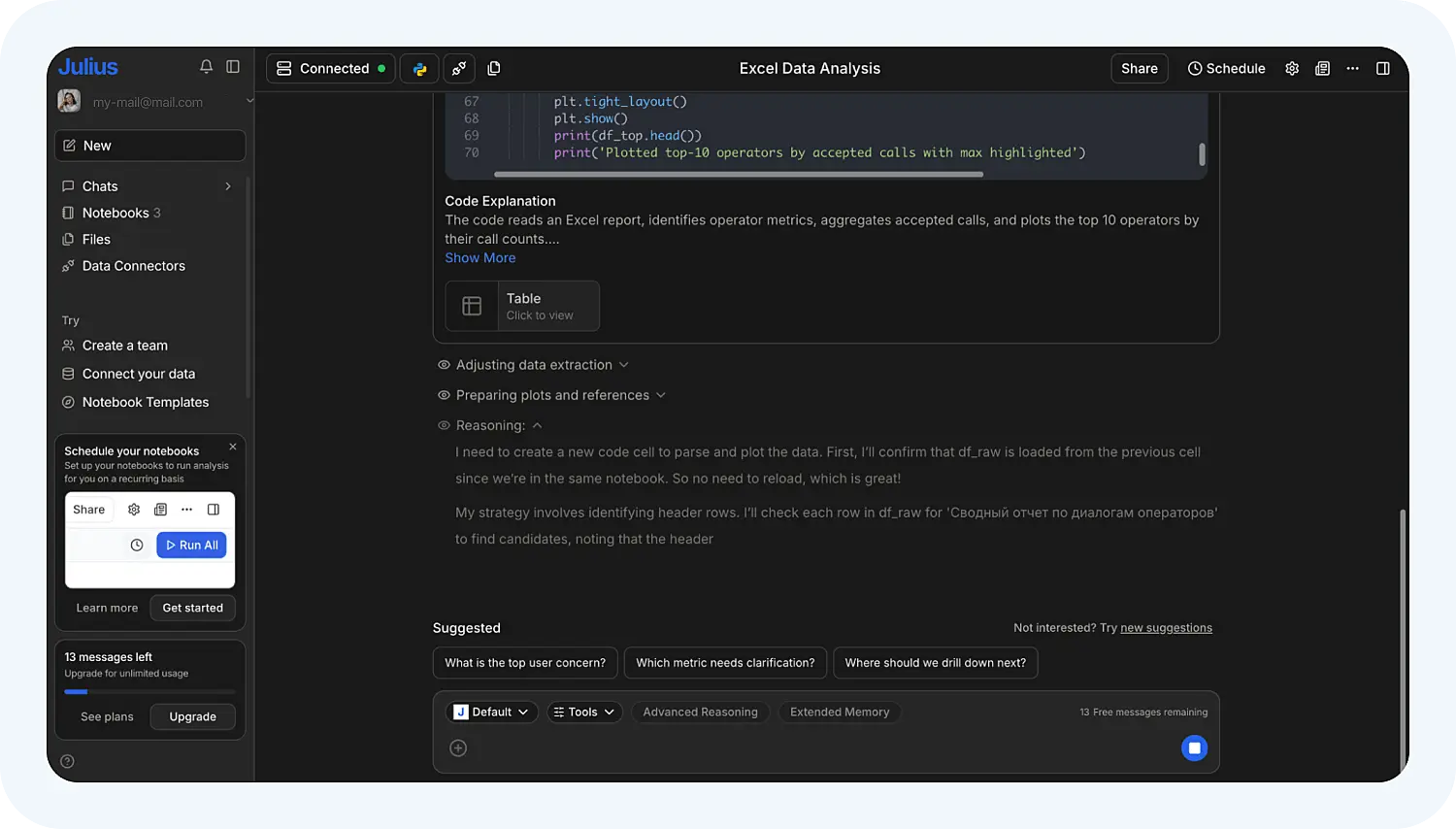Click the add attachment plus icon

tap(458, 748)
